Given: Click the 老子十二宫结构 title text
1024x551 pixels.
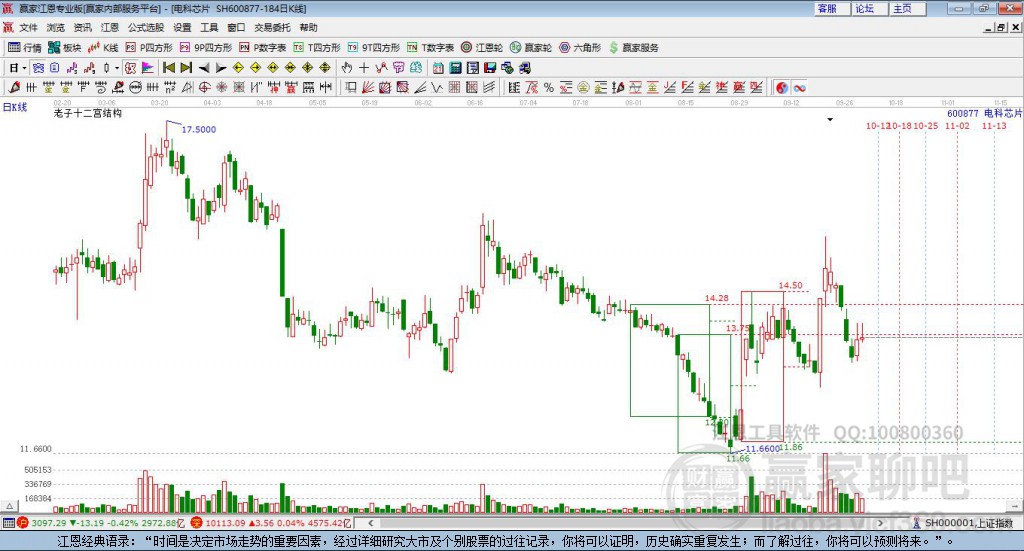Looking at the screenshot, I should click(88, 113).
